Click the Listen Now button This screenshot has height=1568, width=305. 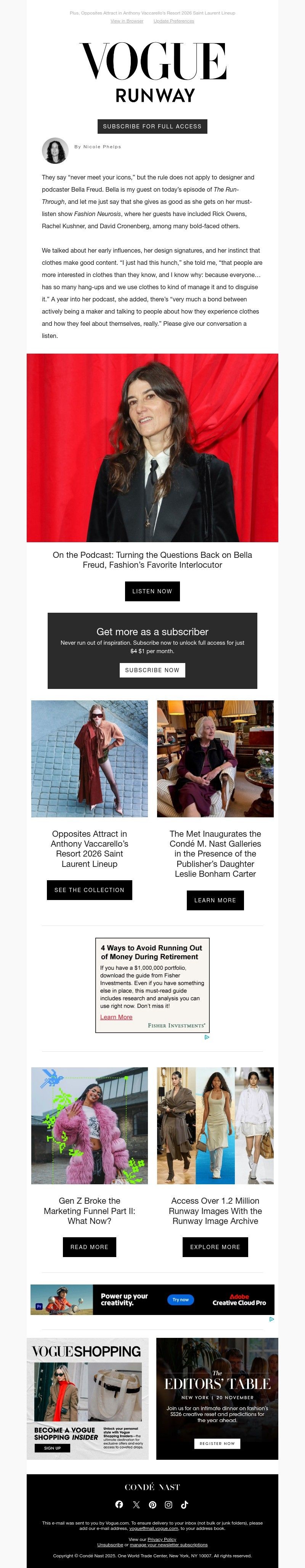pos(152,591)
